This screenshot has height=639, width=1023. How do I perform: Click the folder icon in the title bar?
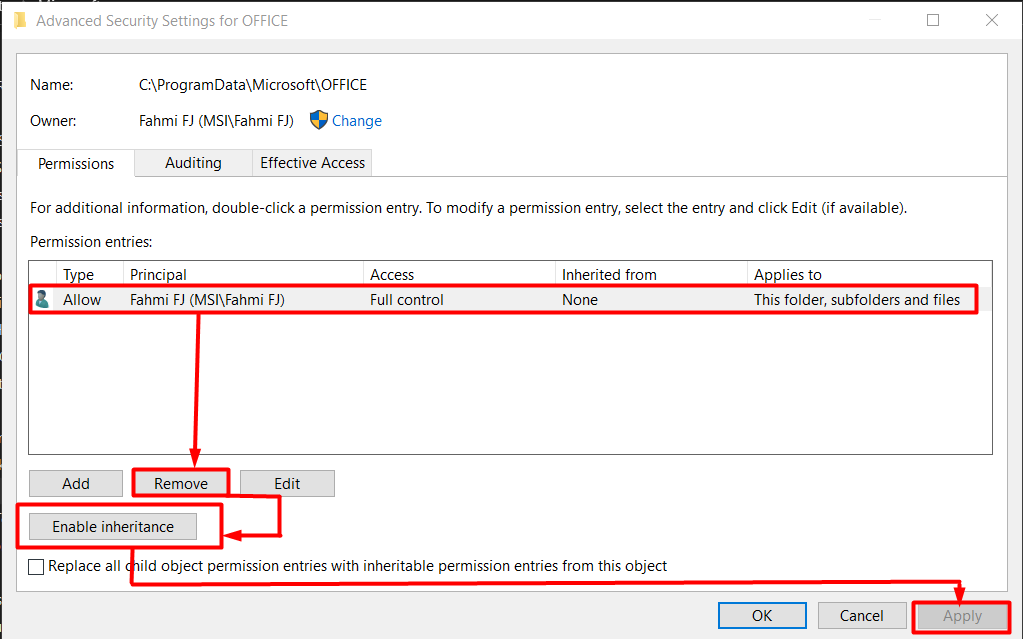[x=19, y=20]
